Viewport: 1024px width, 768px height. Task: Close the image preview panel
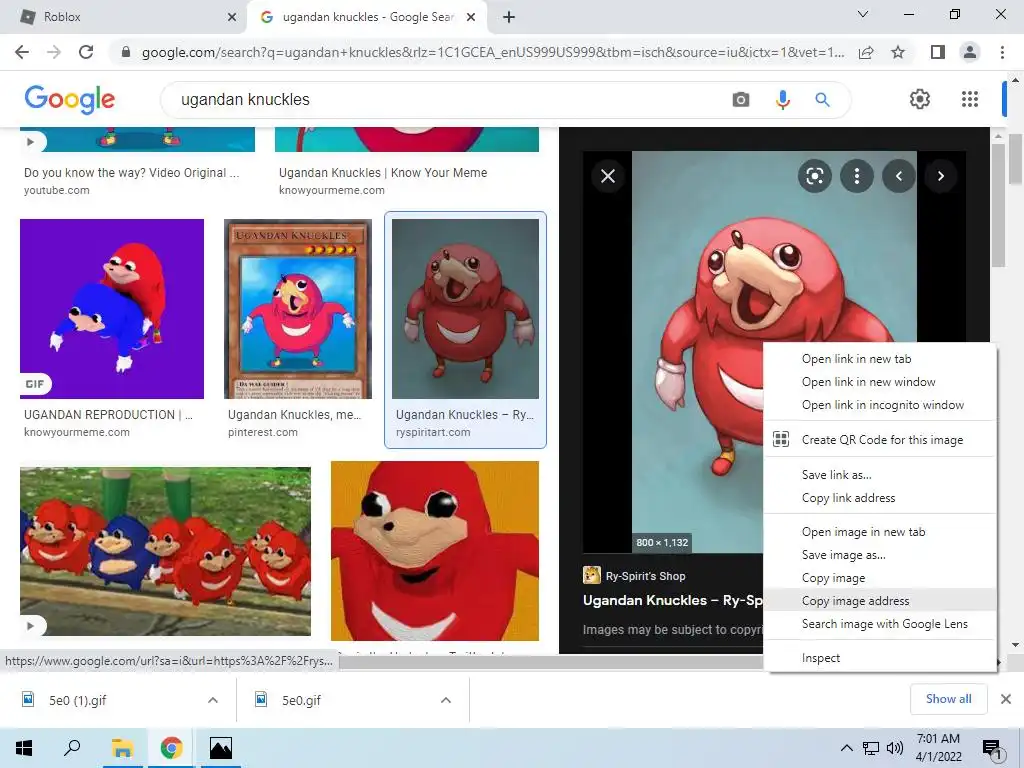coord(608,176)
